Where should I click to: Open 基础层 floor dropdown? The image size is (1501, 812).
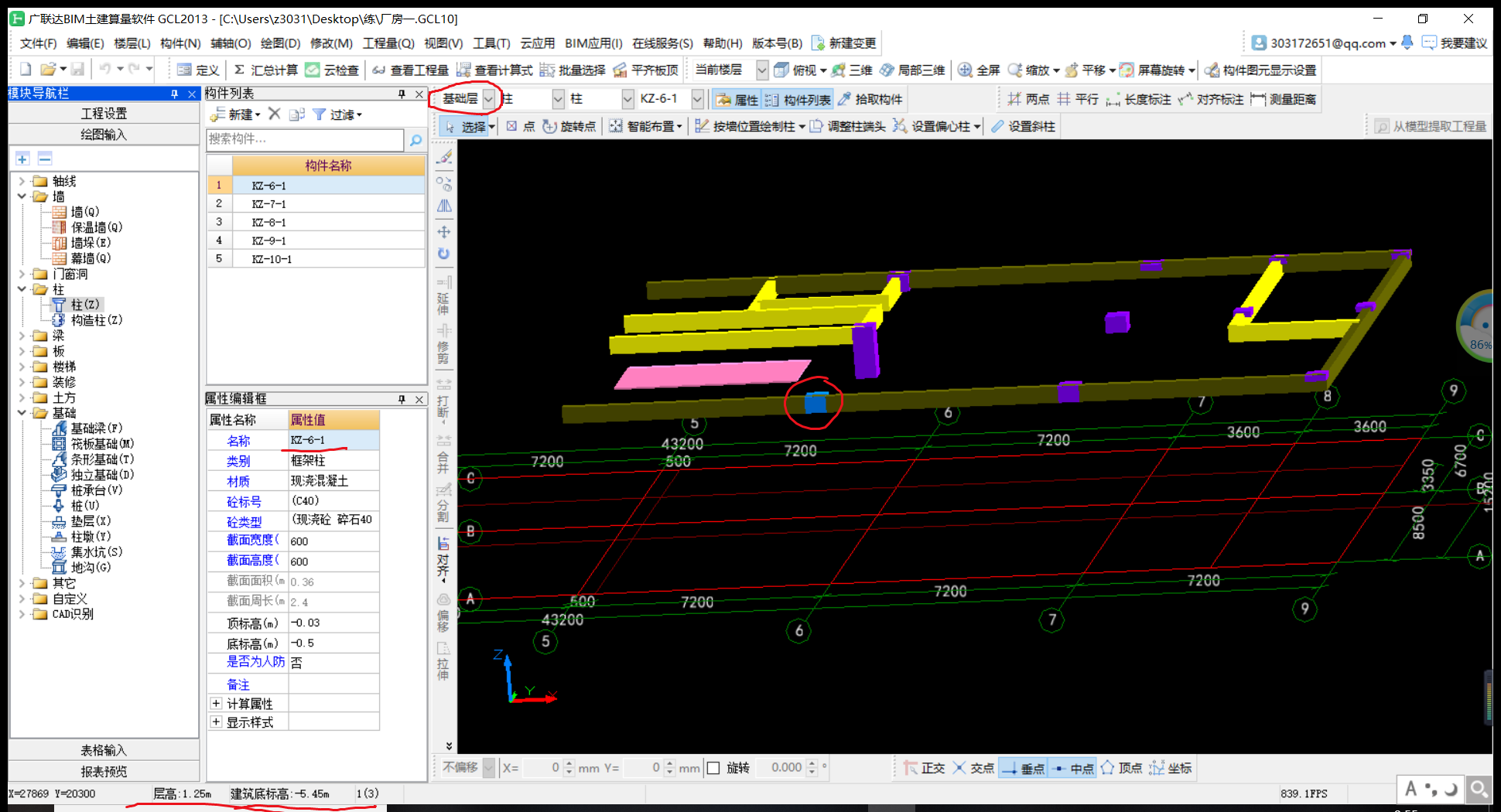488,99
